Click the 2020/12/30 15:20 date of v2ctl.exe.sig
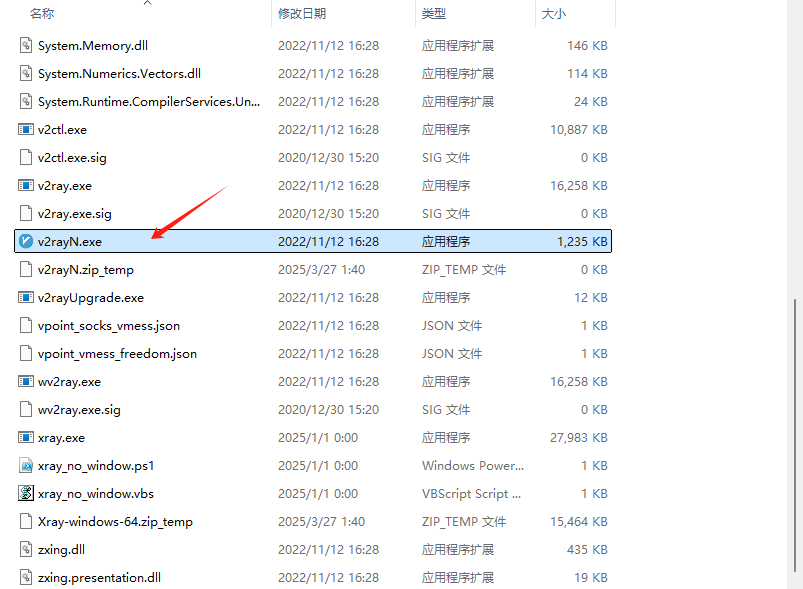 click(x=328, y=158)
